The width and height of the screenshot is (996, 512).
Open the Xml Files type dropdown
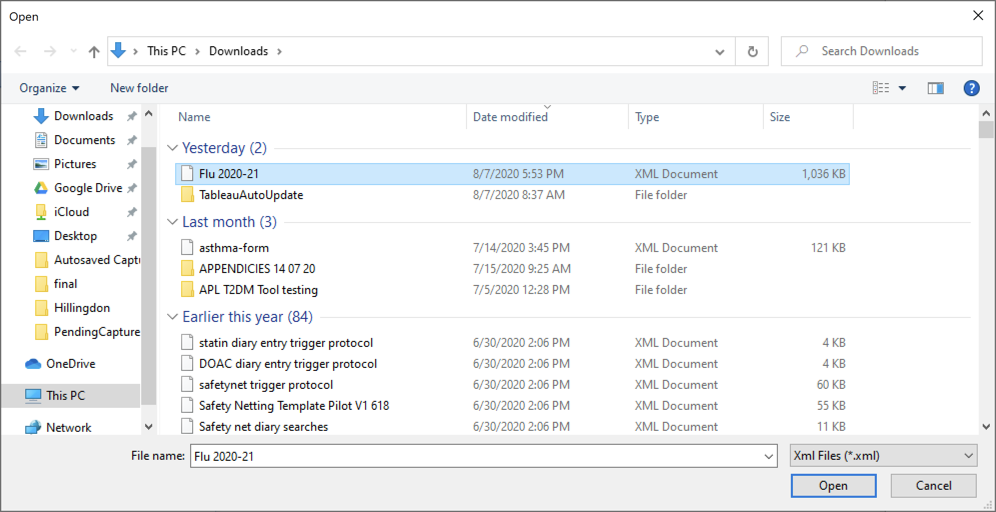point(883,456)
